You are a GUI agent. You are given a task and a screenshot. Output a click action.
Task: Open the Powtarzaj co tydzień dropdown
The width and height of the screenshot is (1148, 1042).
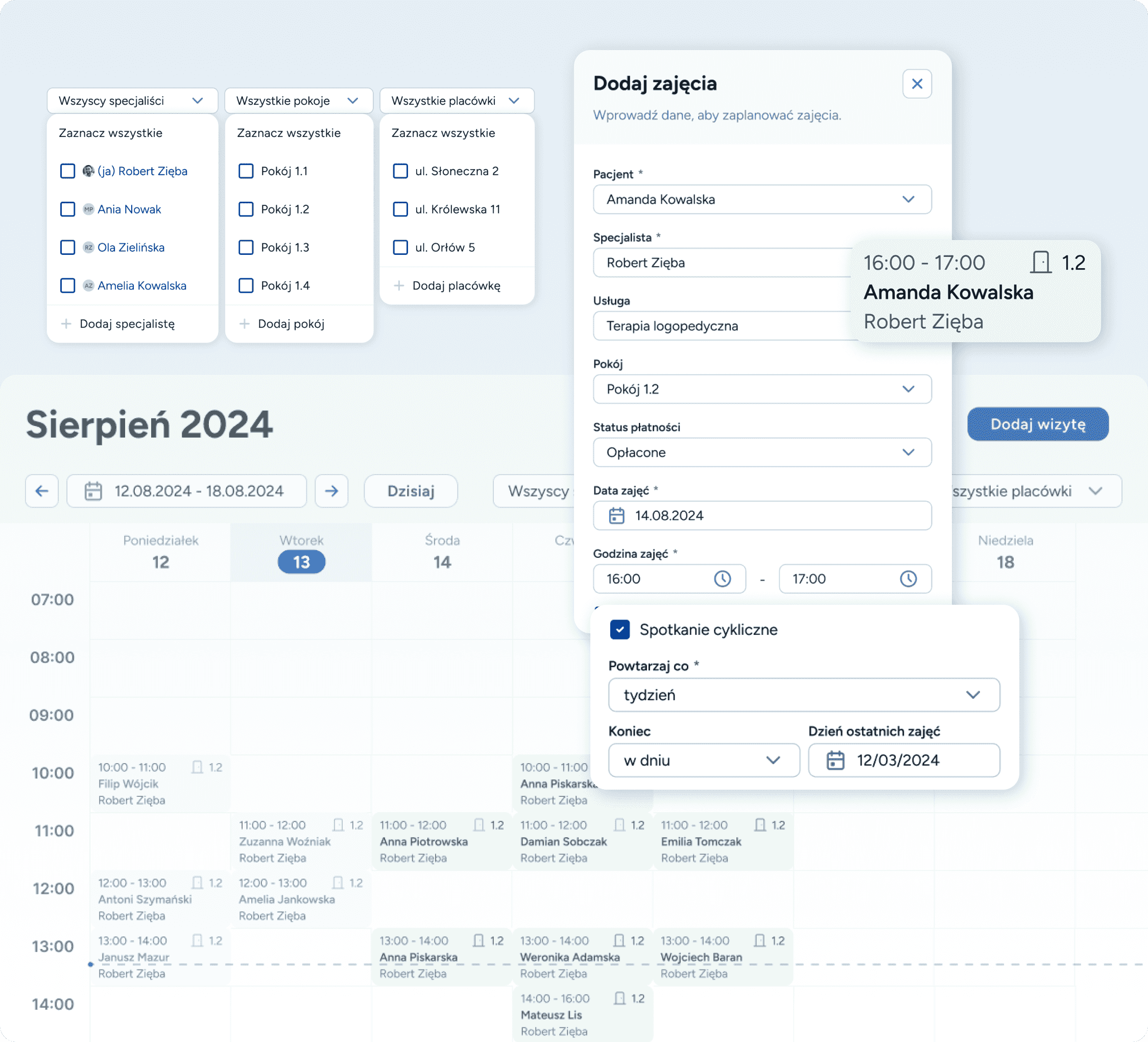[x=803, y=695]
